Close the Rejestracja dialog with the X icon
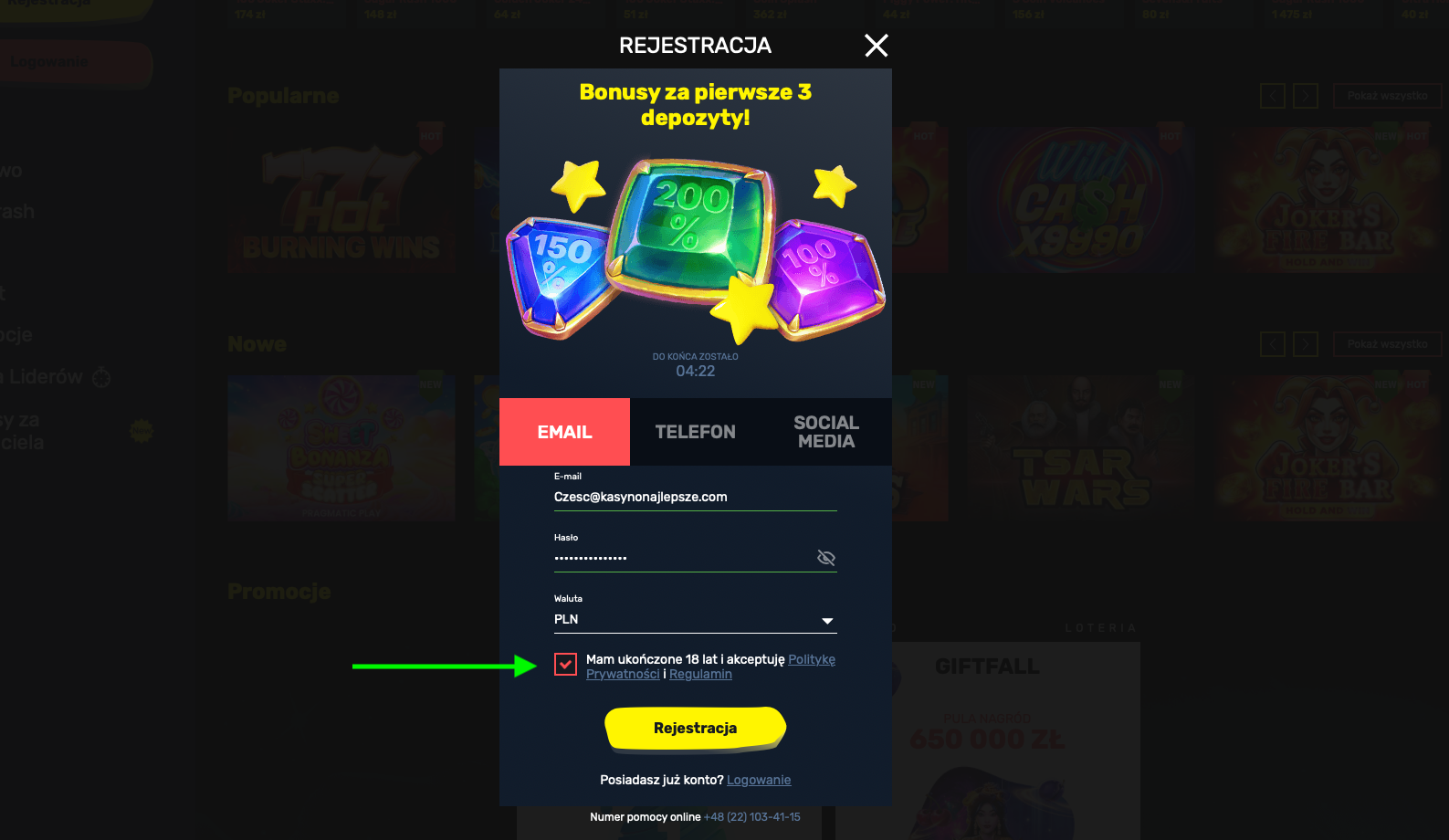The image size is (1449, 840). tap(877, 46)
